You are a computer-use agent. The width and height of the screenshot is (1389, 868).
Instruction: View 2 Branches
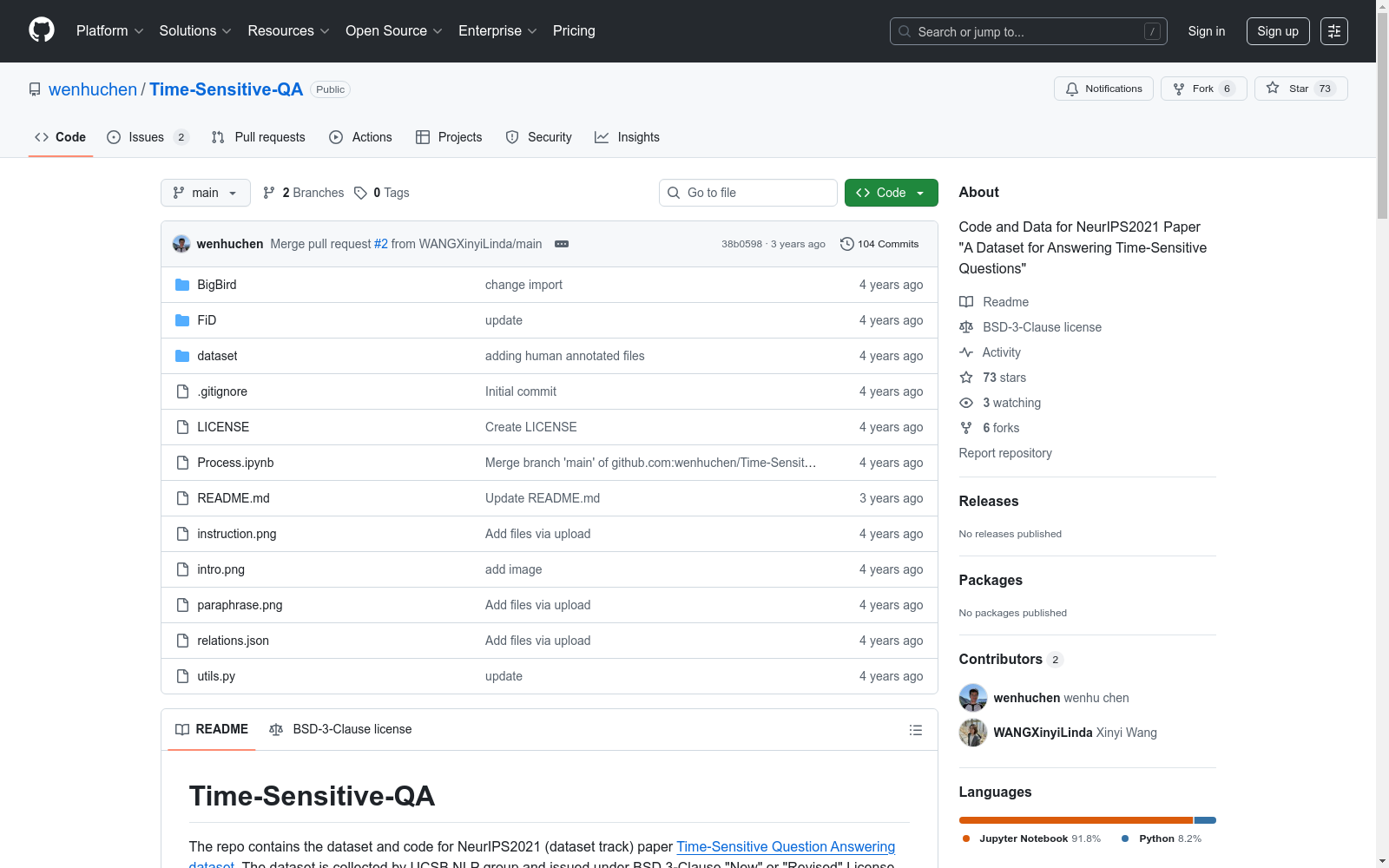(x=304, y=193)
